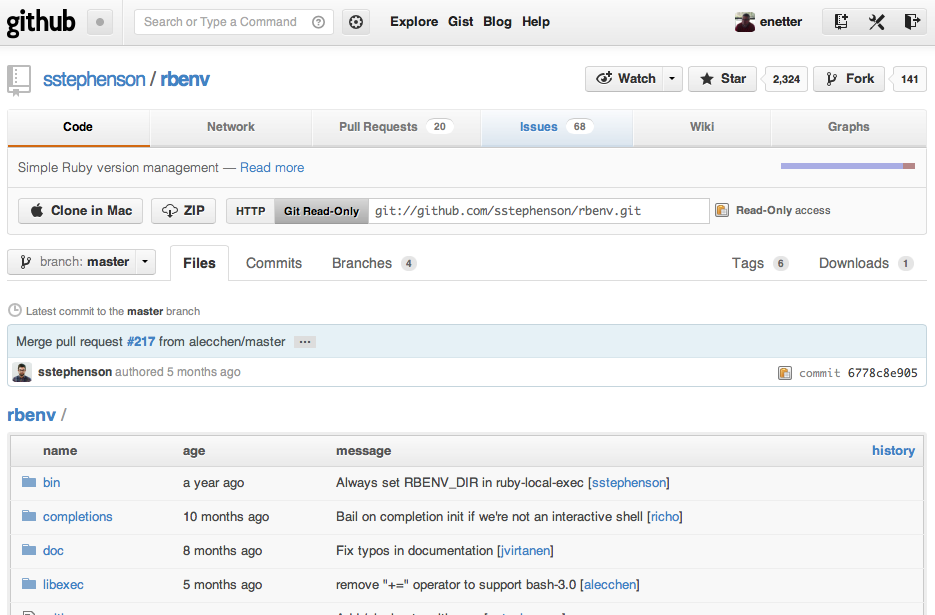Select Git Read-Only clone protocol
This screenshot has width=935, height=615.
point(321,211)
